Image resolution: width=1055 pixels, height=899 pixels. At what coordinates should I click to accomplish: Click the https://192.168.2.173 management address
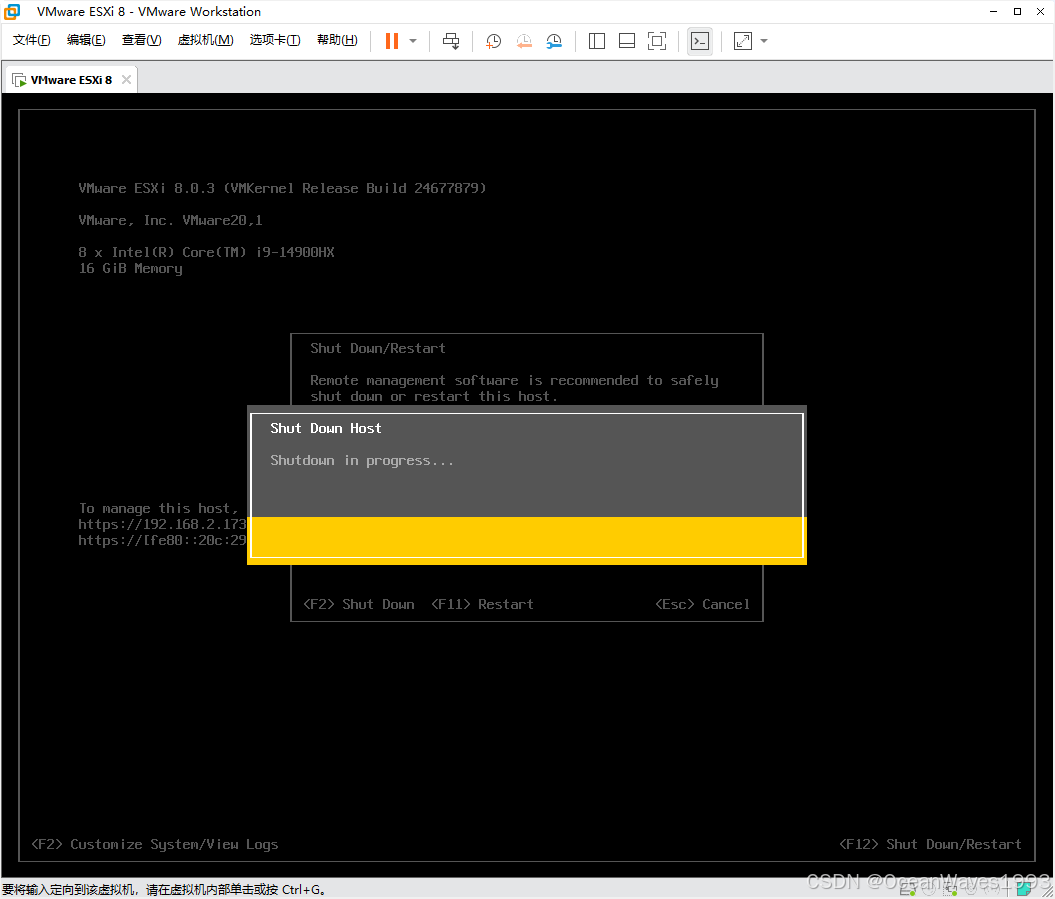(162, 525)
